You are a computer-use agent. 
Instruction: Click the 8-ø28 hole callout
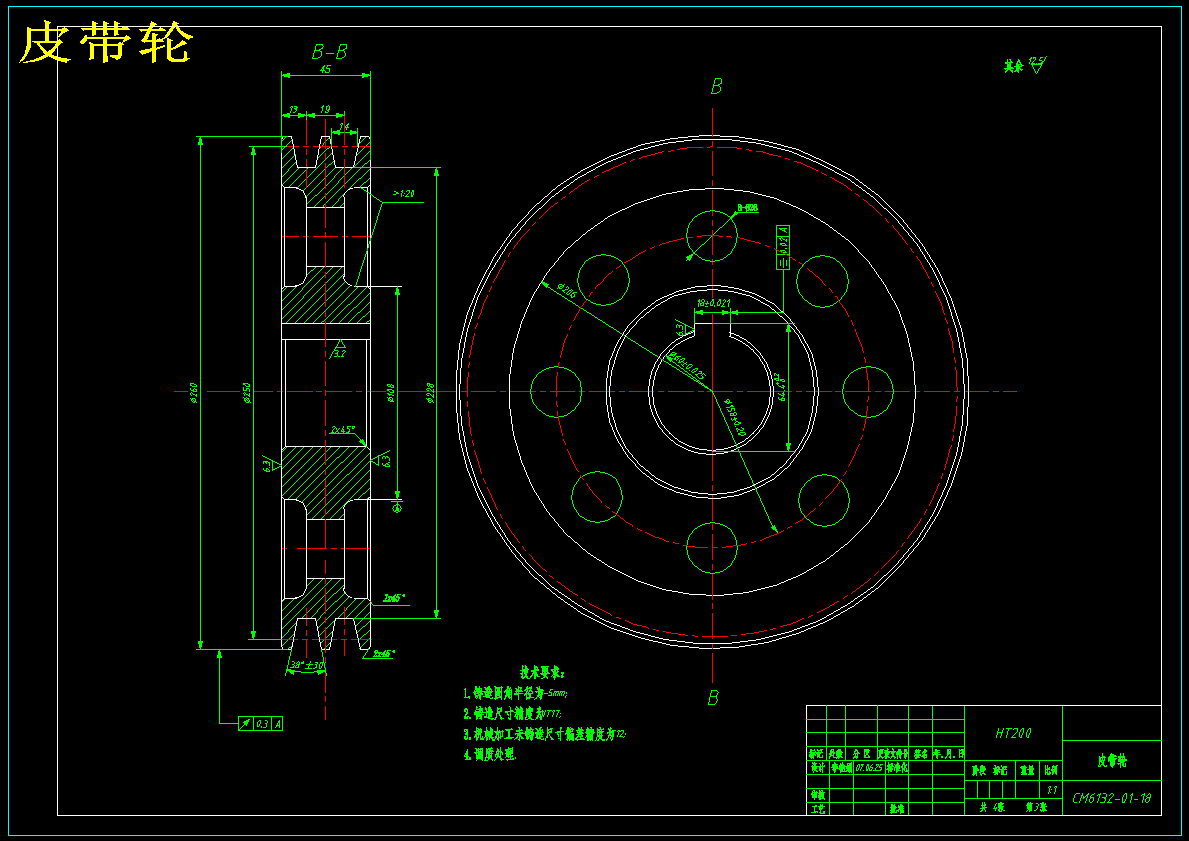click(748, 207)
